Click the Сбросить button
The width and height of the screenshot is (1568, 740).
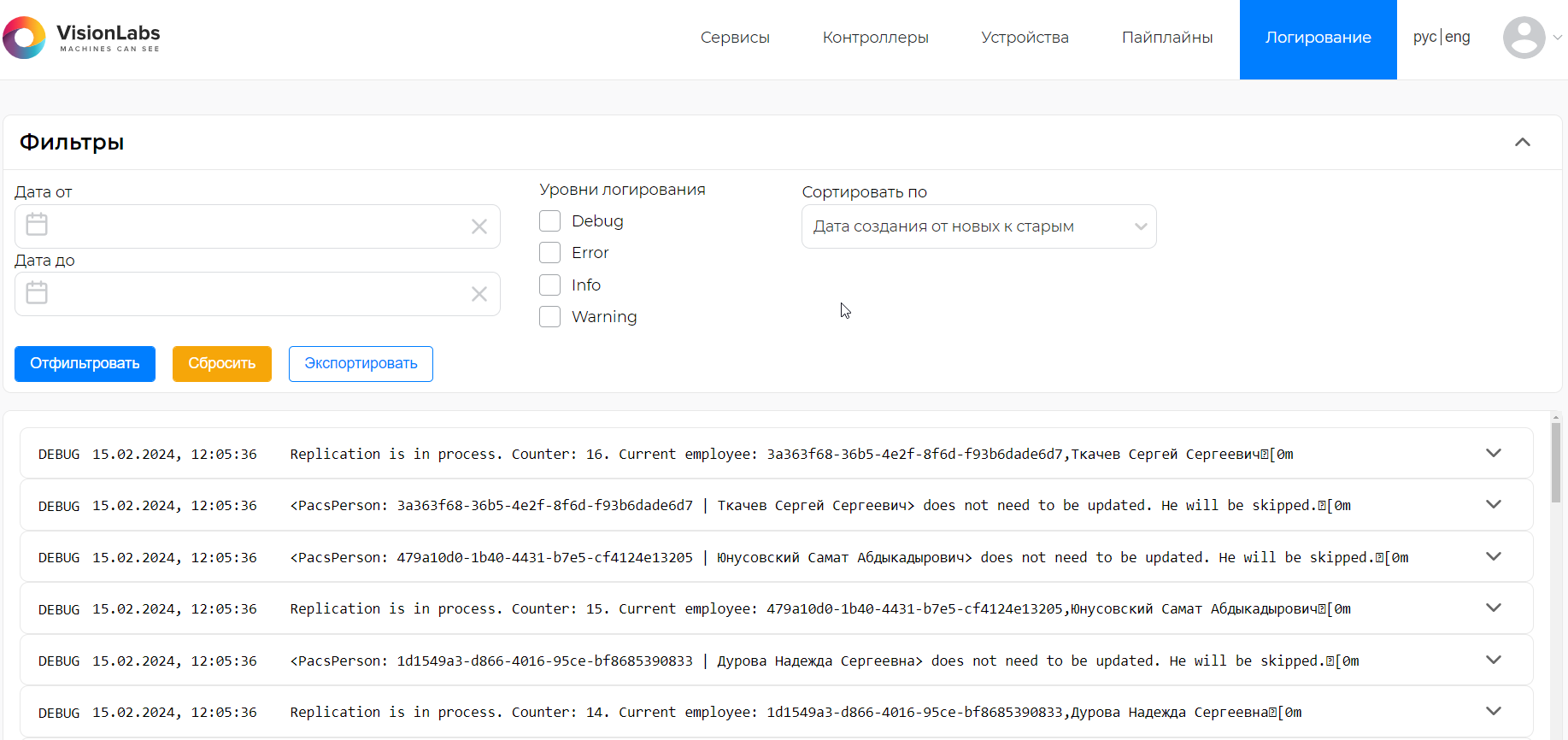[x=221, y=364]
